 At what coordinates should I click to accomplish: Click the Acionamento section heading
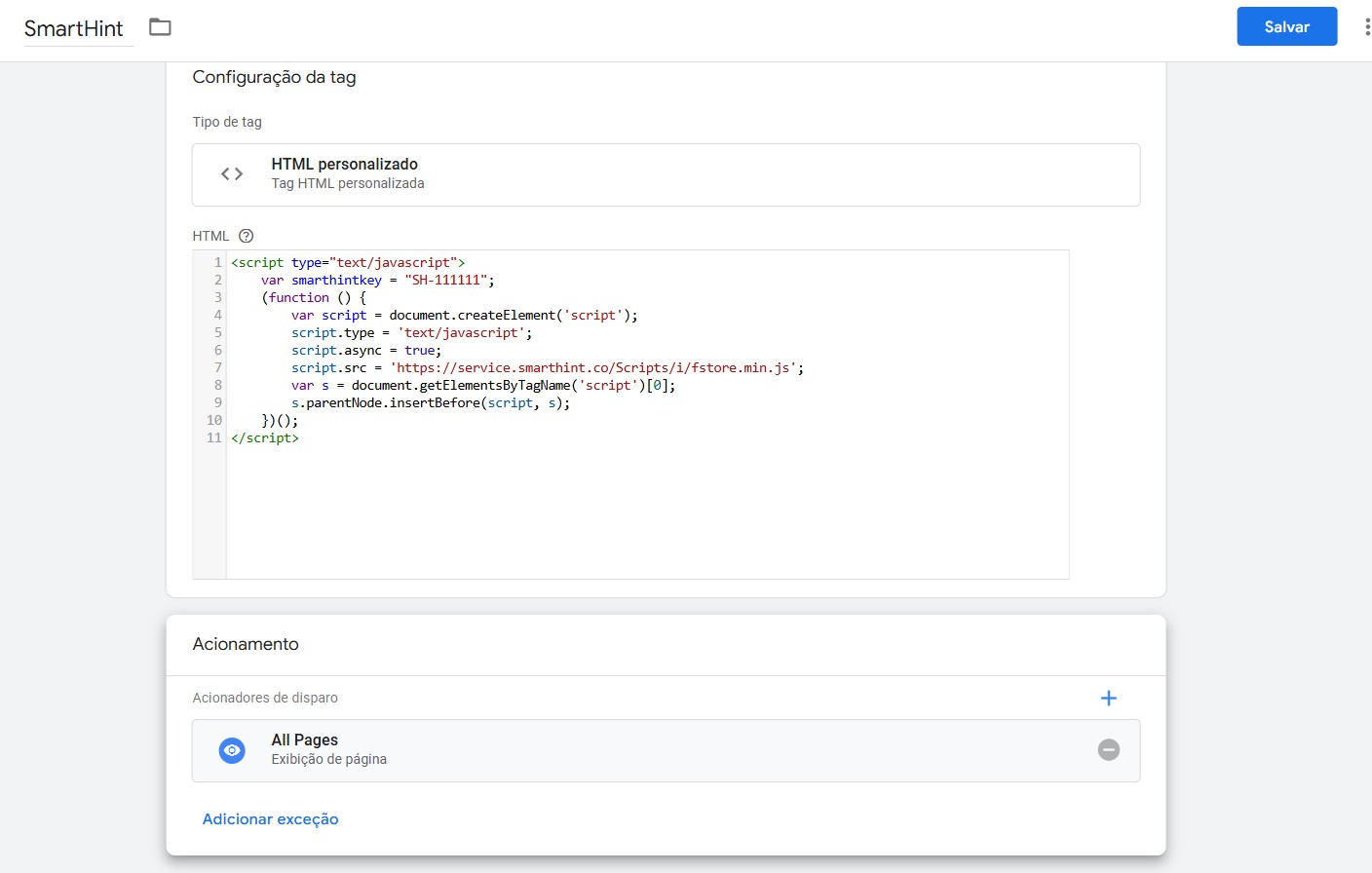[x=246, y=644]
